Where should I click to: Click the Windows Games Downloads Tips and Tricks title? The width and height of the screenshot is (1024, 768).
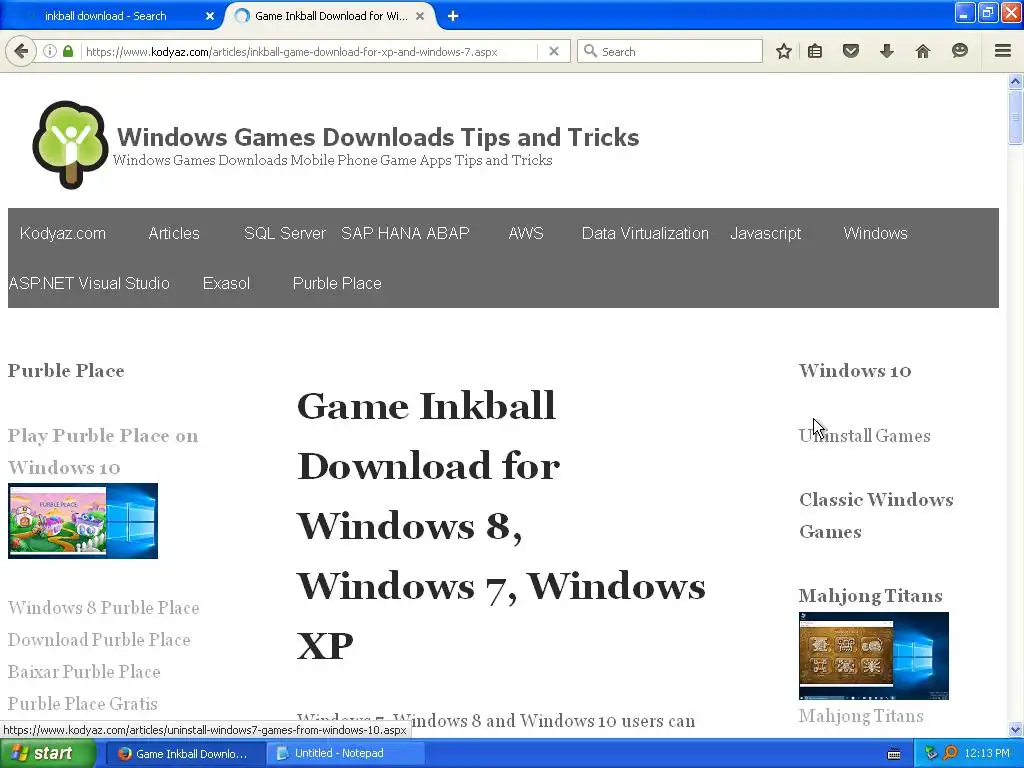click(377, 137)
